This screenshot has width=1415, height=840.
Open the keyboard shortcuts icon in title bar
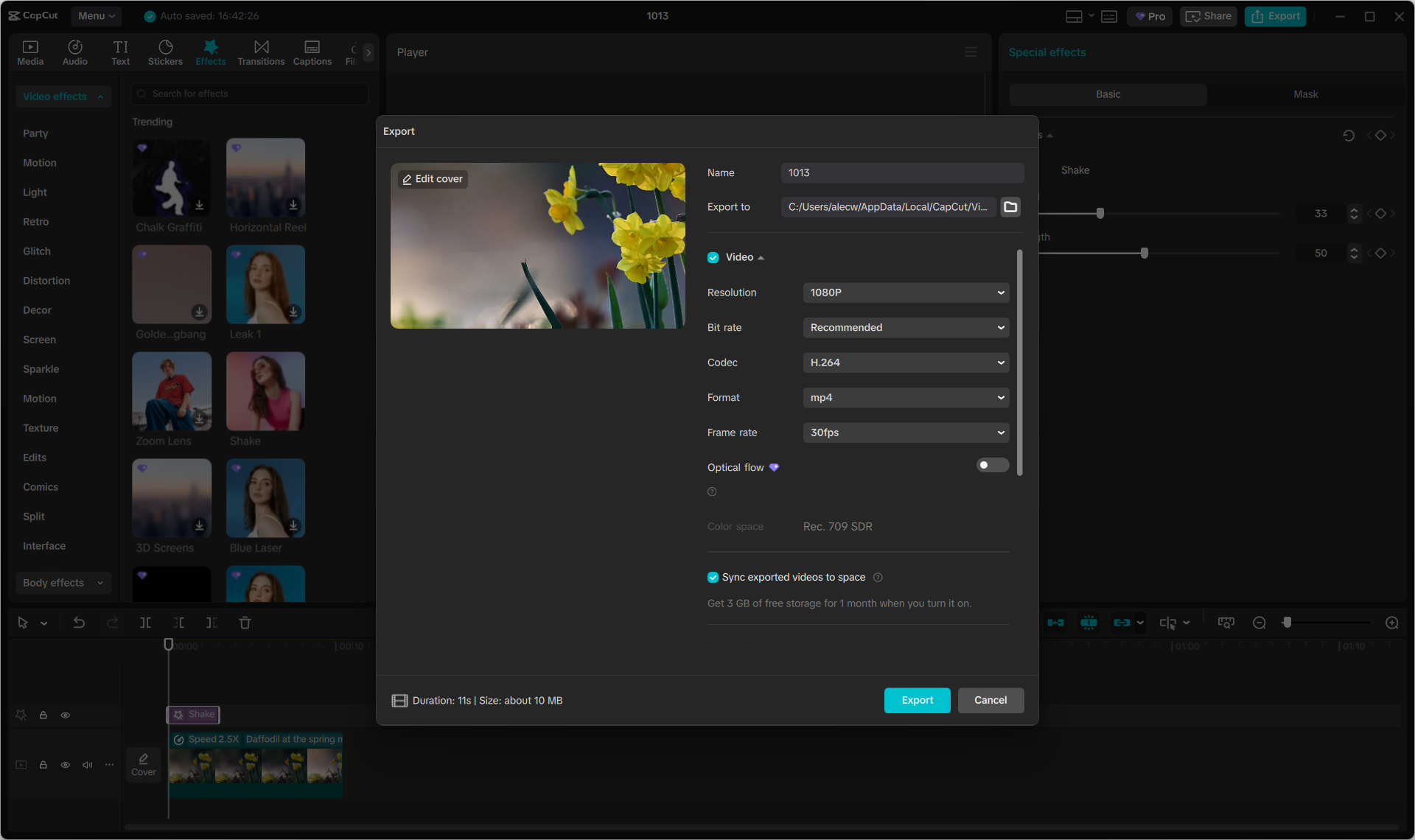point(1109,16)
